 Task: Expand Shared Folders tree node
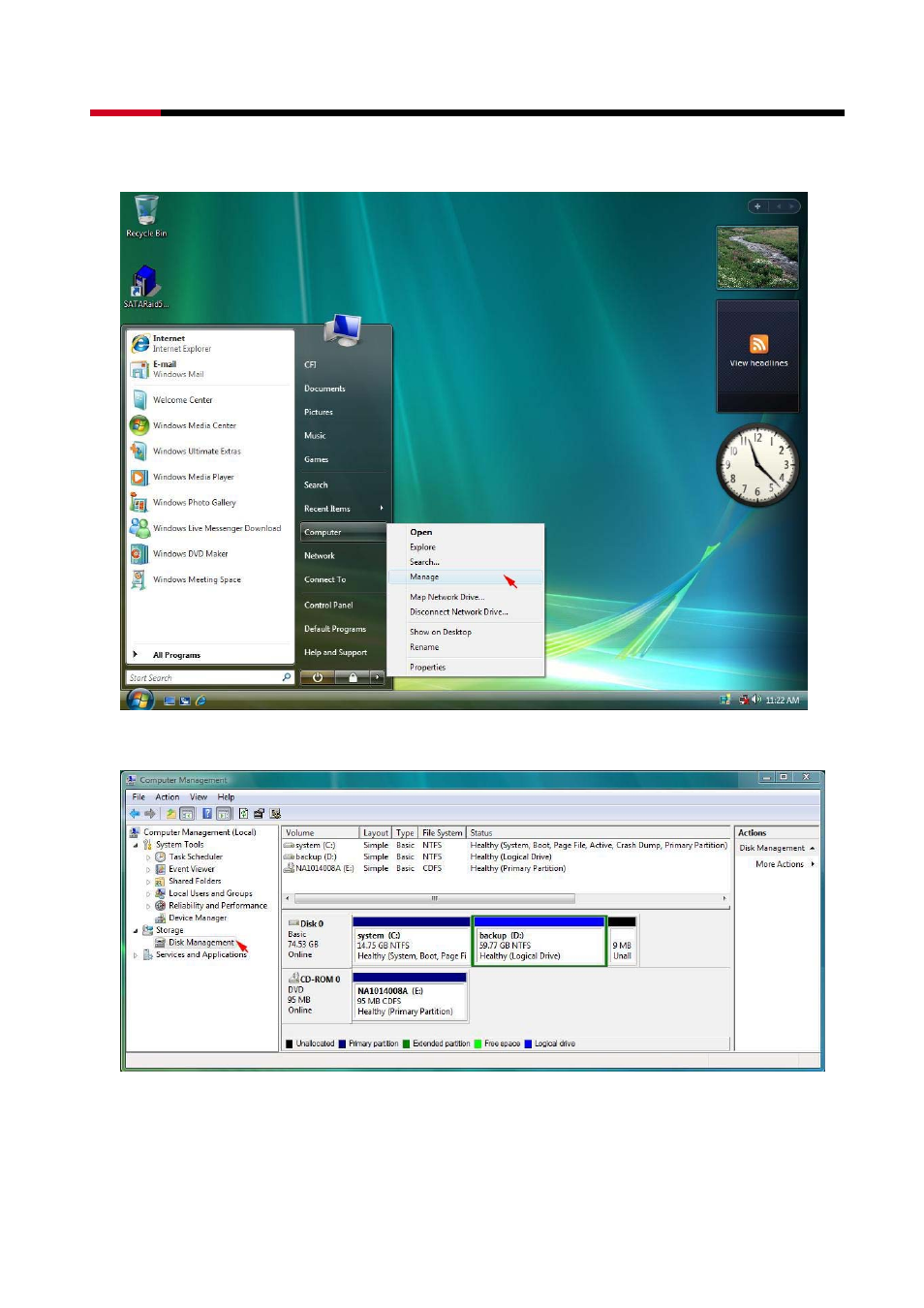(x=148, y=882)
